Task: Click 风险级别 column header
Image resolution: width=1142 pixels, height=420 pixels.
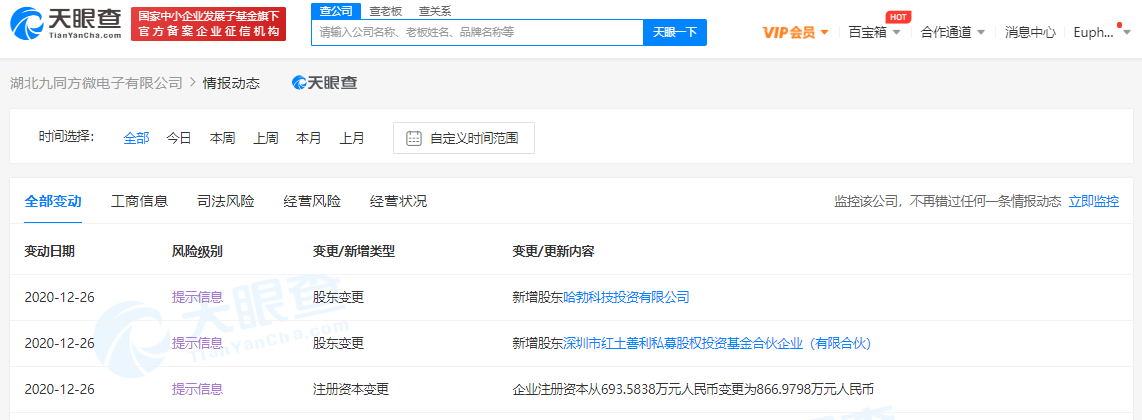Action: [x=197, y=252]
